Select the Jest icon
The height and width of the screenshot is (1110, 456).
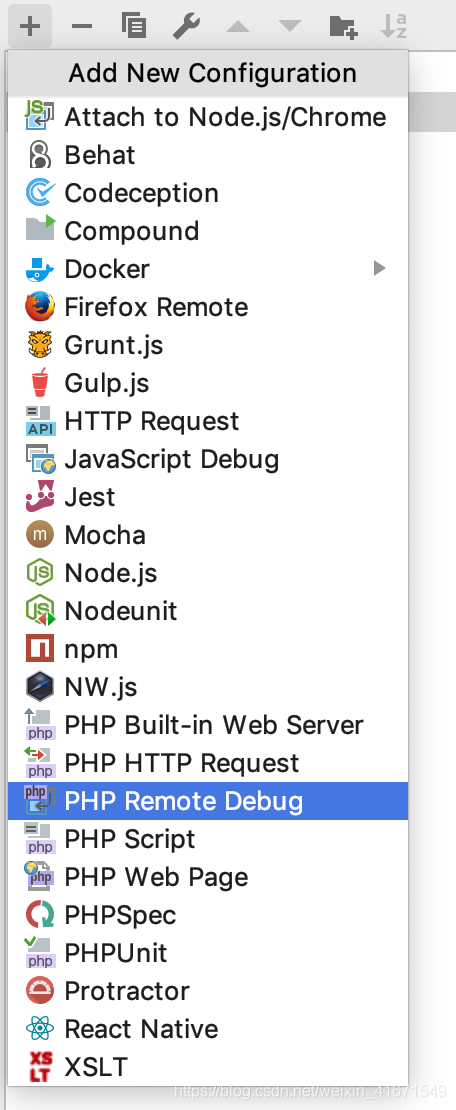(x=40, y=497)
